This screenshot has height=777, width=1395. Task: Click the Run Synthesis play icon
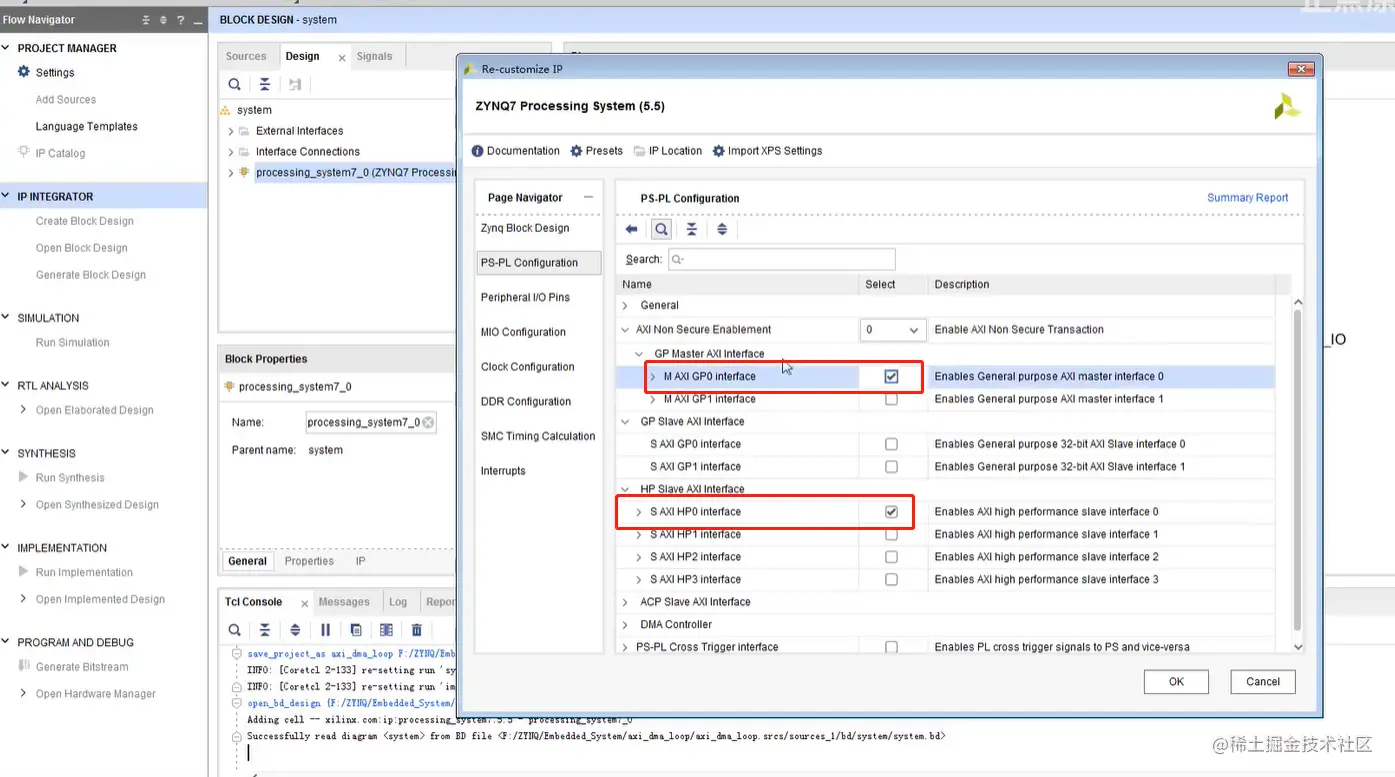24,477
